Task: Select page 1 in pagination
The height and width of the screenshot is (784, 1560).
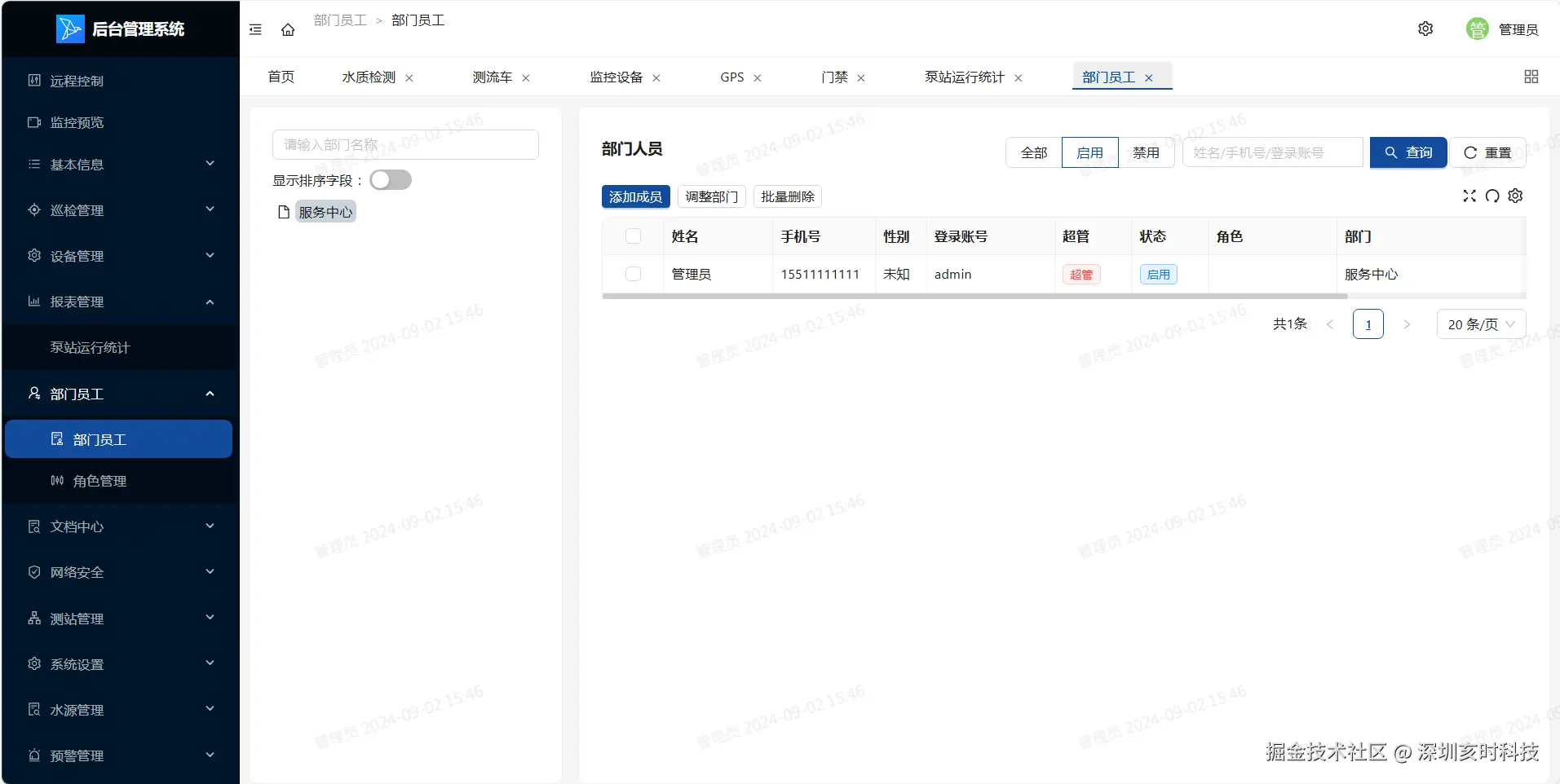Action: click(x=1368, y=324)
